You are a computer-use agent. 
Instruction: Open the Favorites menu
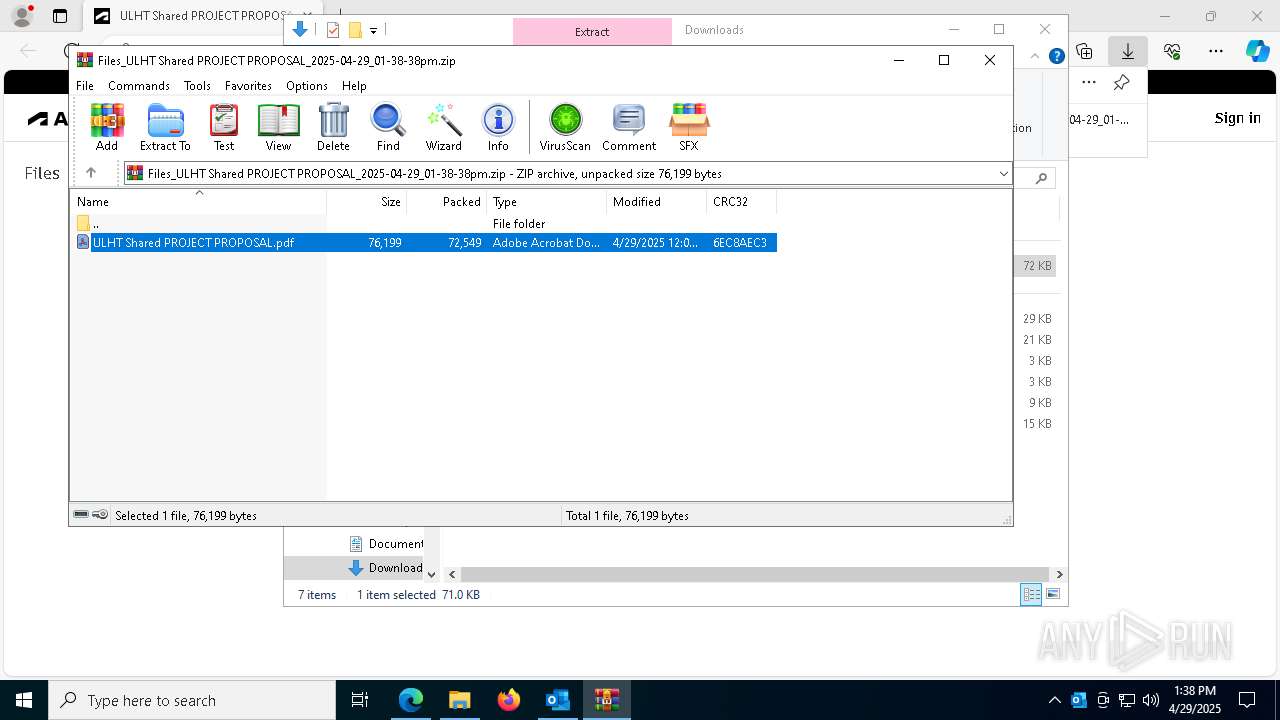(248, 86)
